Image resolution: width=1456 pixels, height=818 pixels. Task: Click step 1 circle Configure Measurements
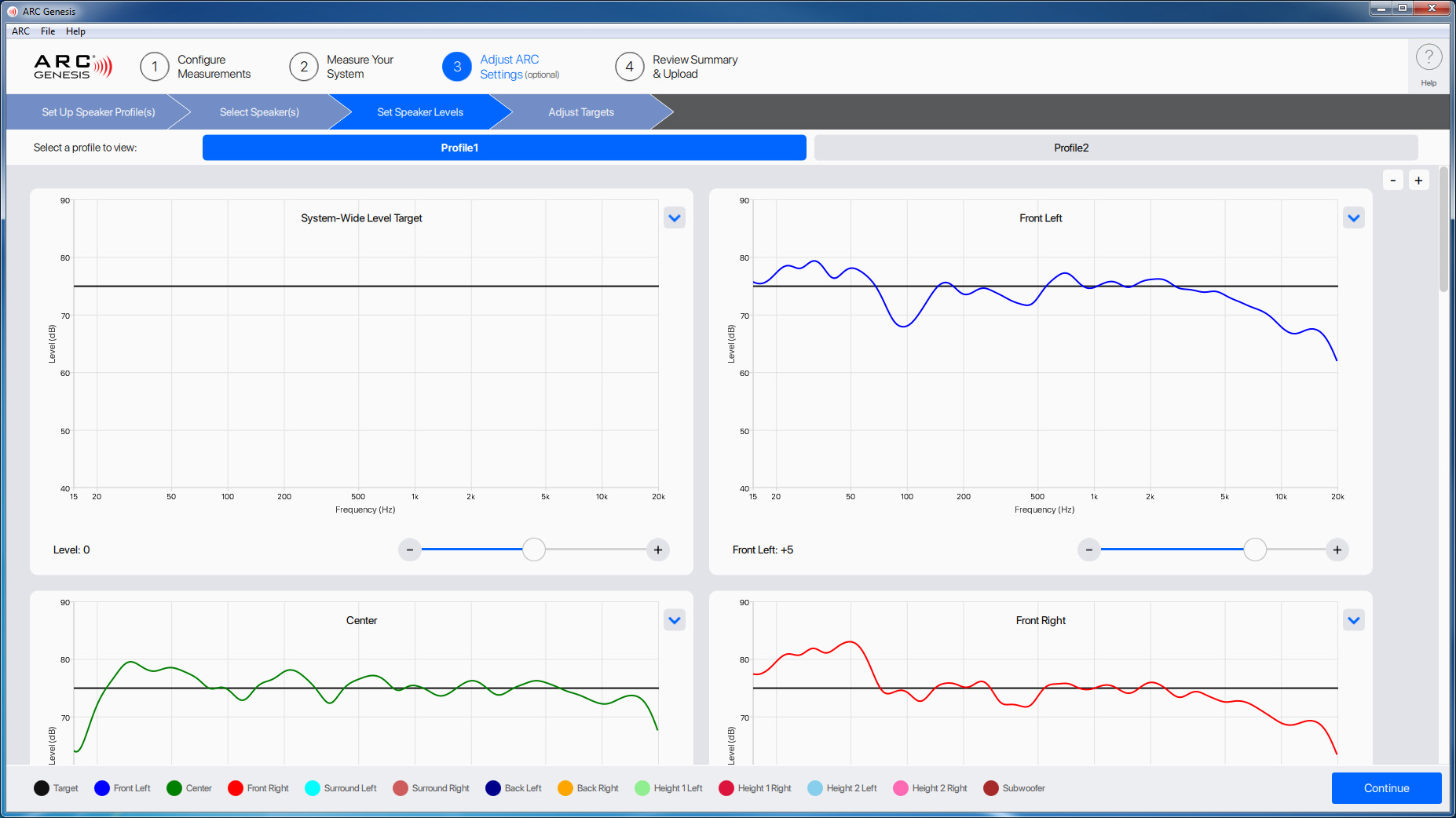pos(155,67)
